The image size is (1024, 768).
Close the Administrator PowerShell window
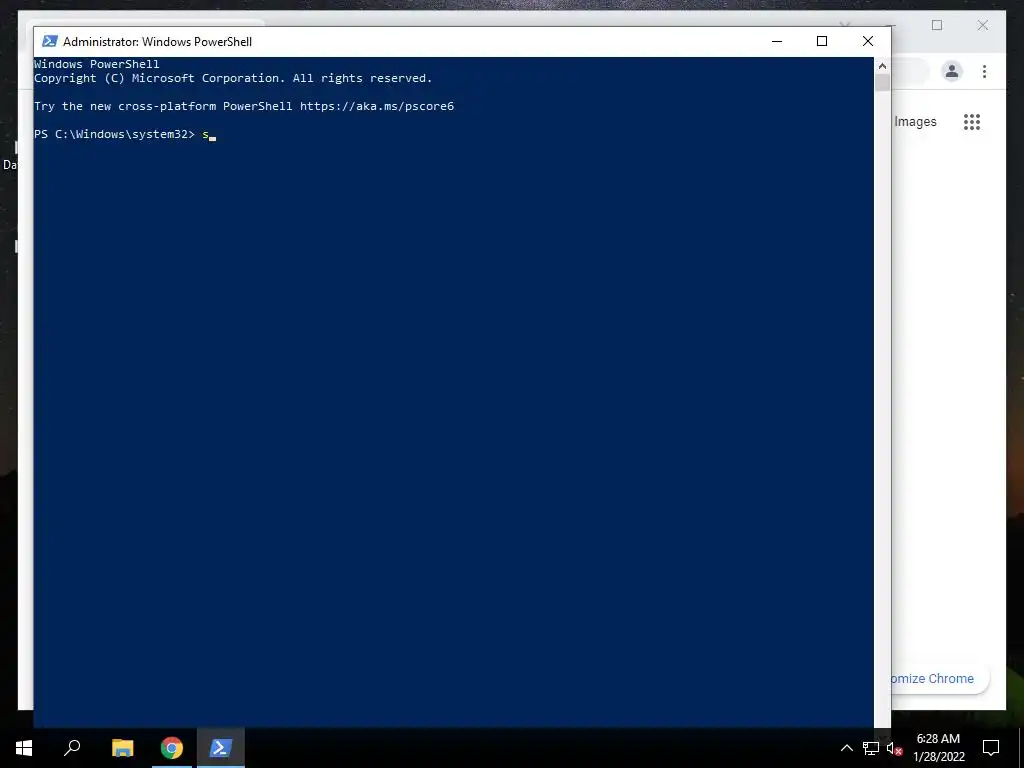point(868,41)
